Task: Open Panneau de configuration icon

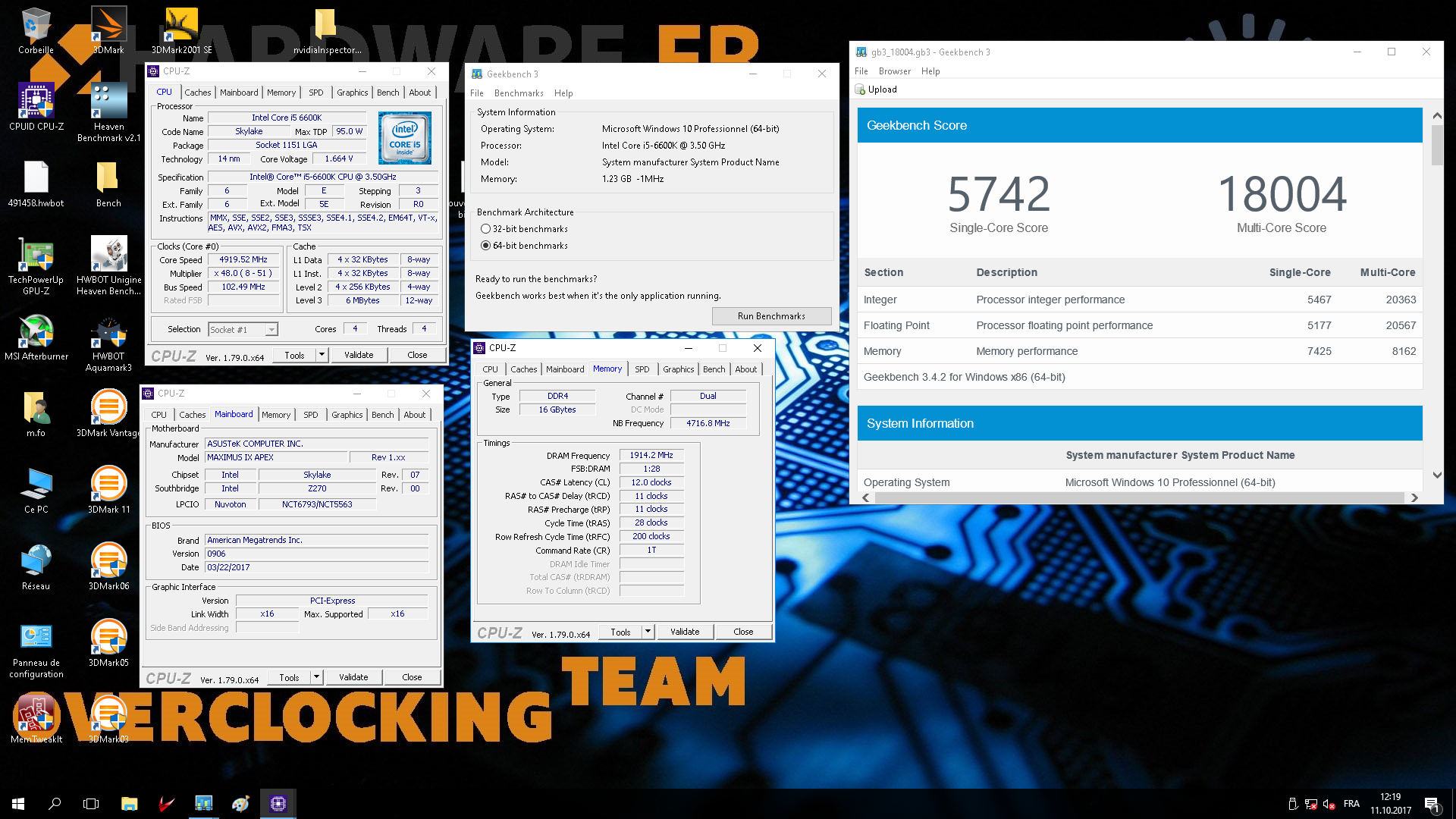Action: [36, 648]
